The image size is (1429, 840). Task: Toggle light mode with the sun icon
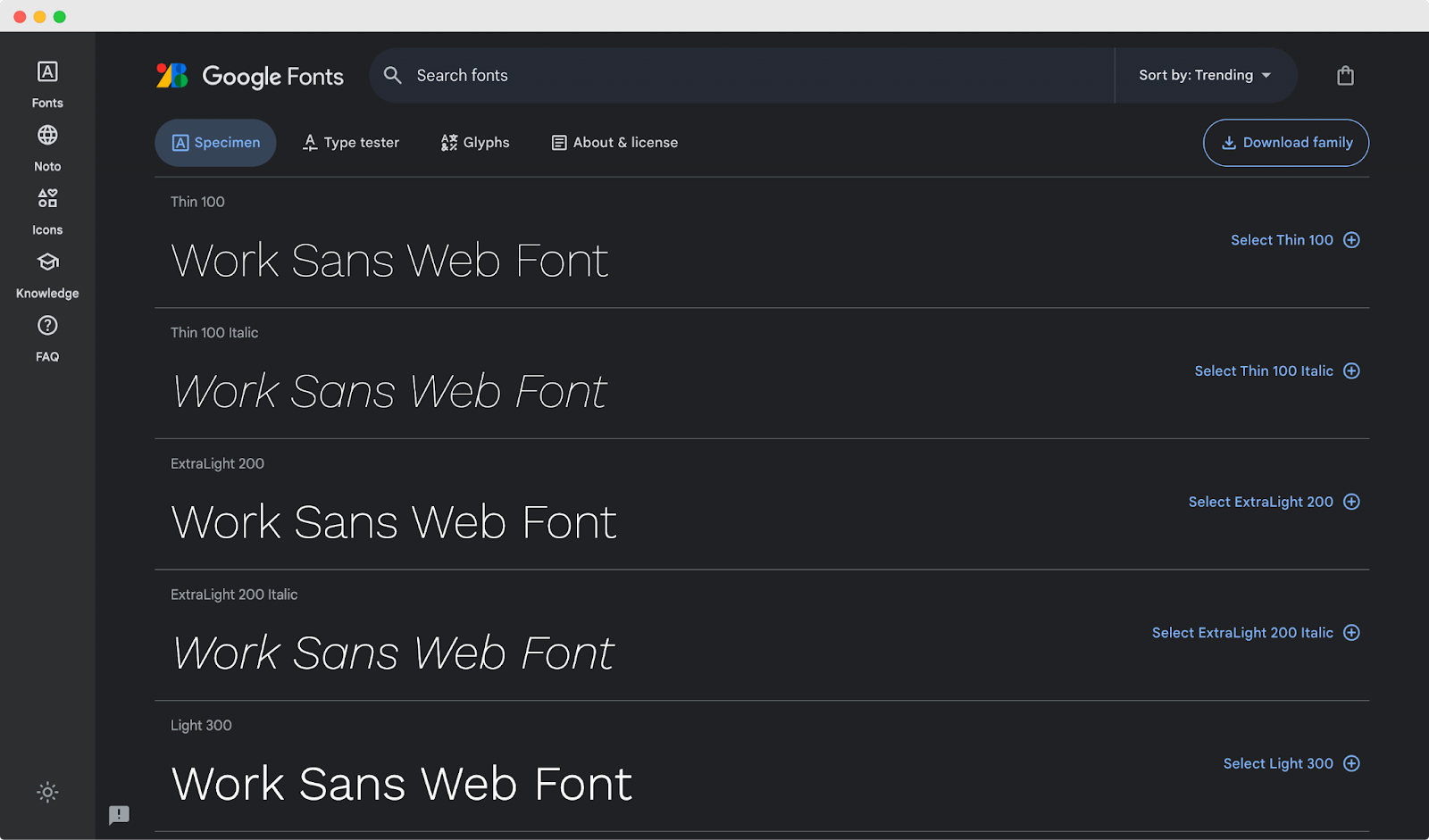(46, 792)
